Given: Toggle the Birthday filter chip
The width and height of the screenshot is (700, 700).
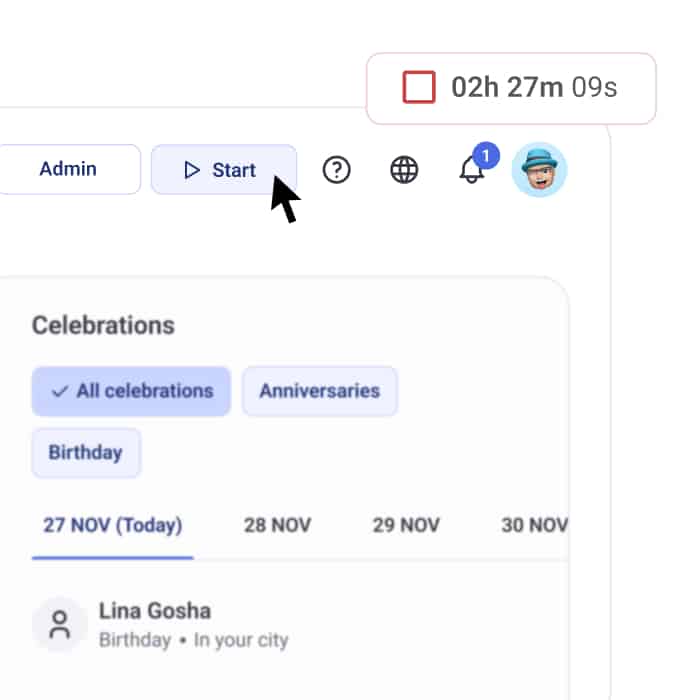Looking at the screenshot, I should pos(86,453).
